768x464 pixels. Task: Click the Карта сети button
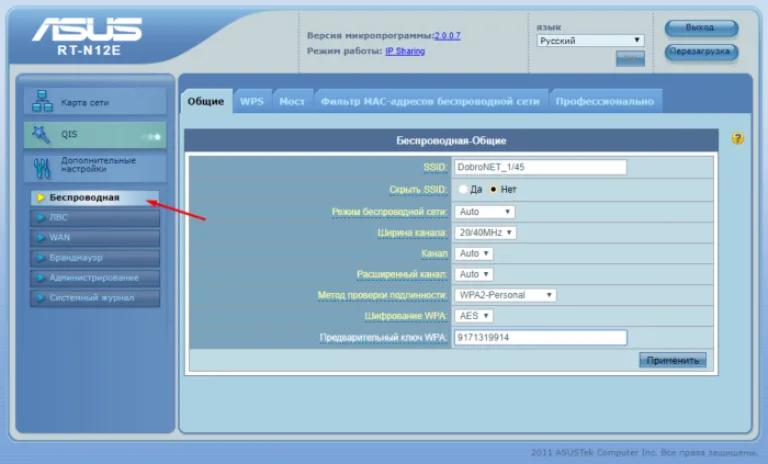click(95, 102)
